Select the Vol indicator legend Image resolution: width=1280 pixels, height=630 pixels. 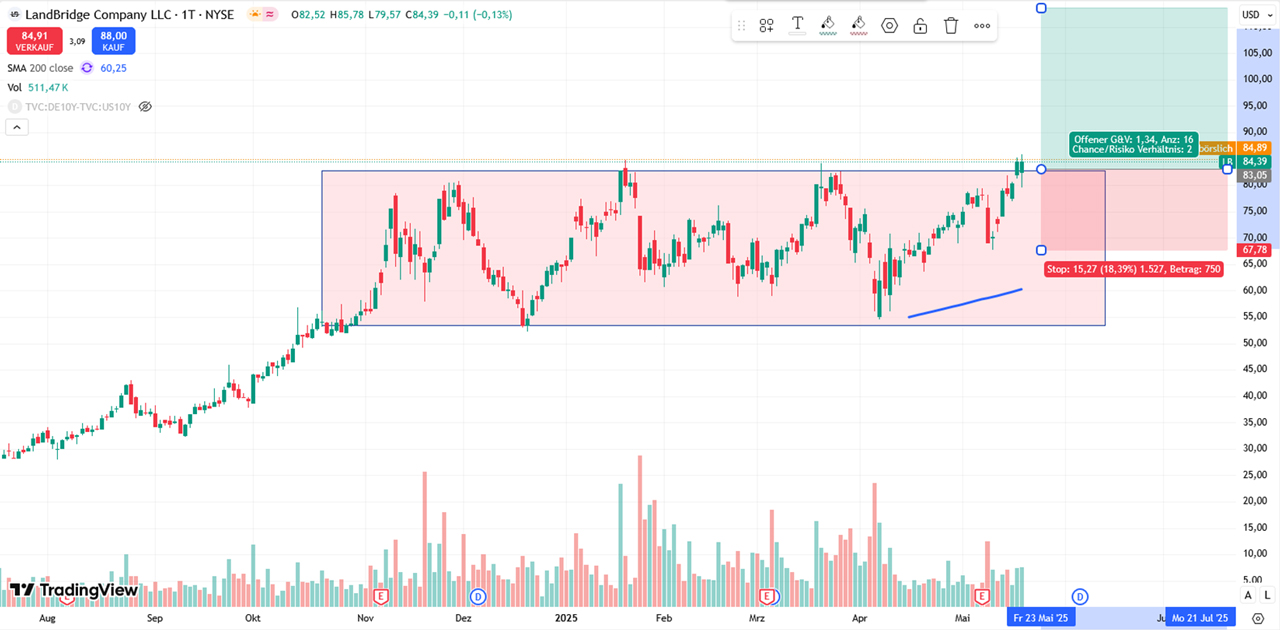tap(15, 88)
